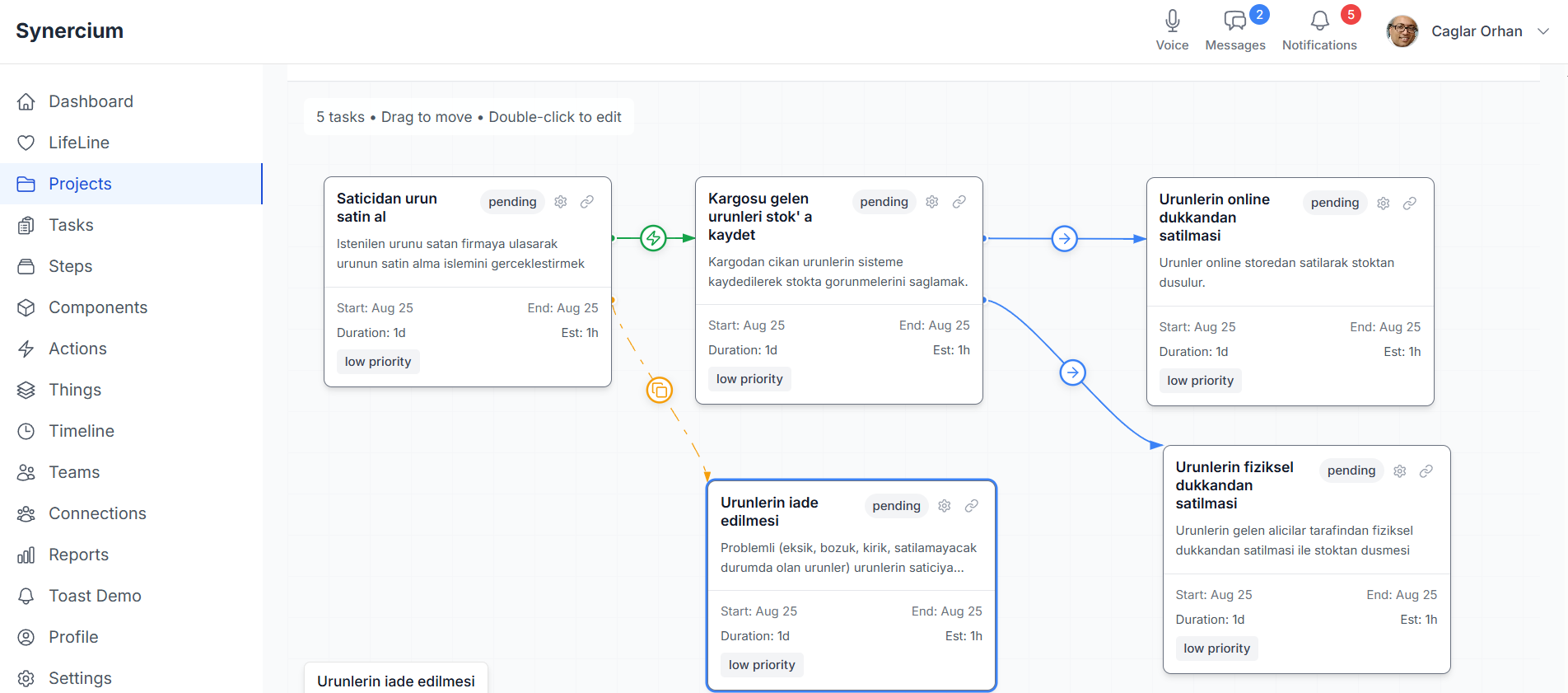The width and height of the screenshot is (1568, 693).
Task: Open Timeline in the sidebar
Action: coord(81,431)
